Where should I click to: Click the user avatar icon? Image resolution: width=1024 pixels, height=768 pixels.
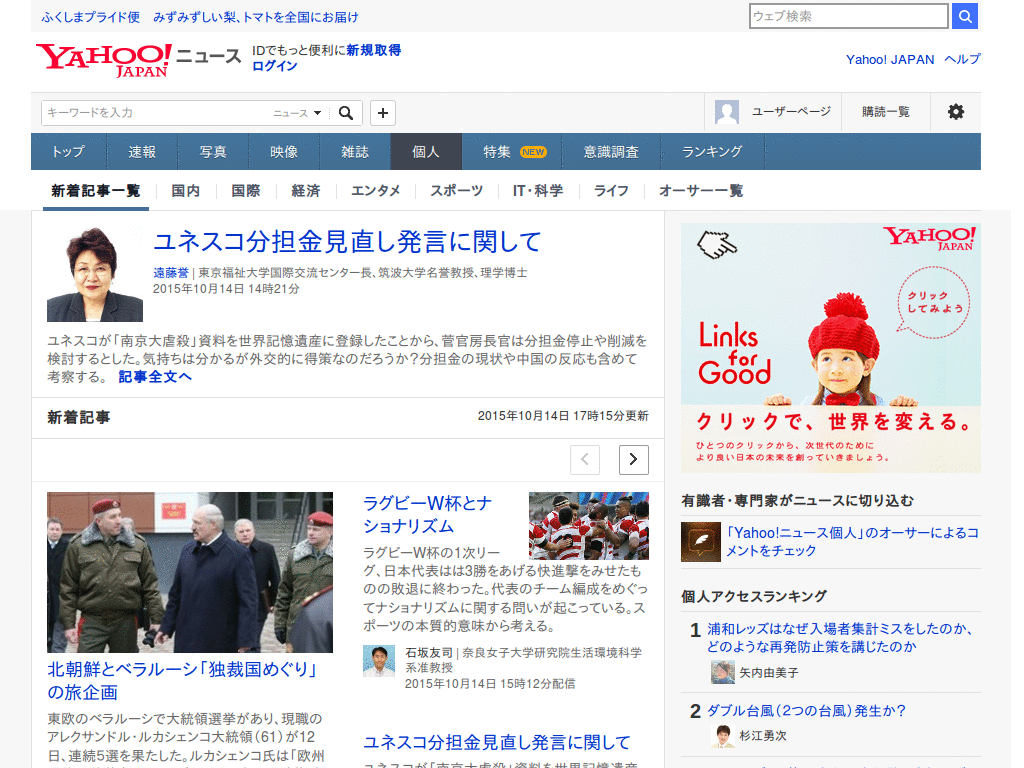tap(727, 112)
